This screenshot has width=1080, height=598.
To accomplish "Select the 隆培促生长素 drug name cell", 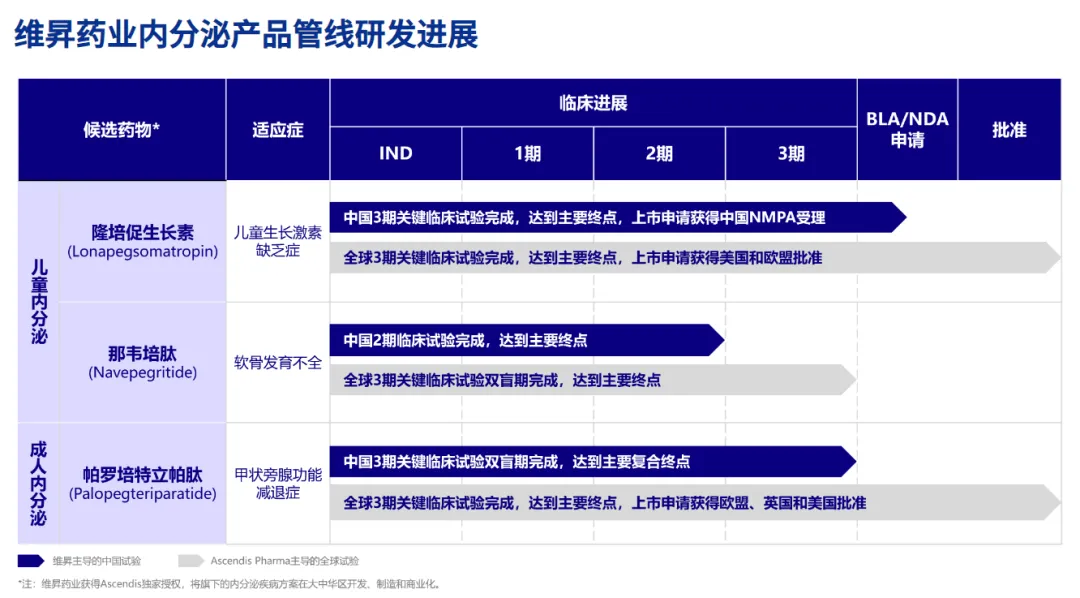I will 142,241.
